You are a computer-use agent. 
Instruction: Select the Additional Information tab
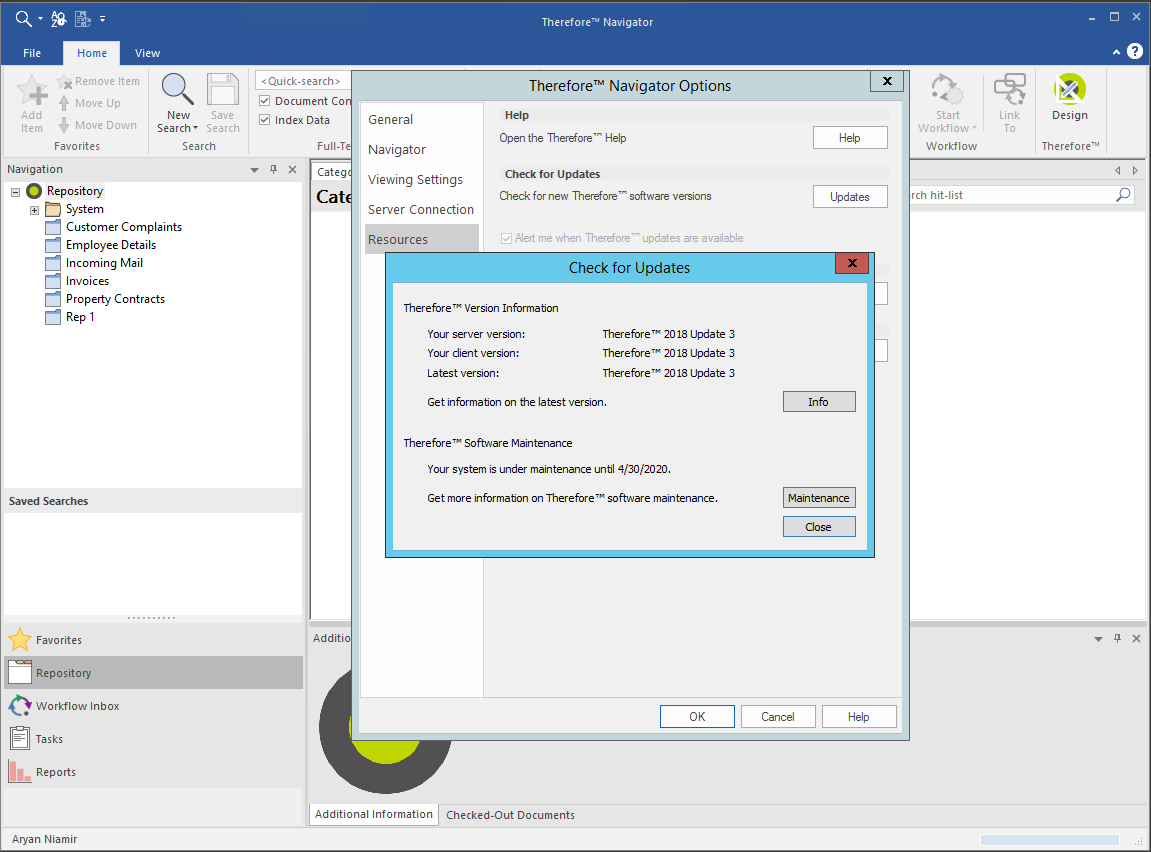tap(374, 814)
